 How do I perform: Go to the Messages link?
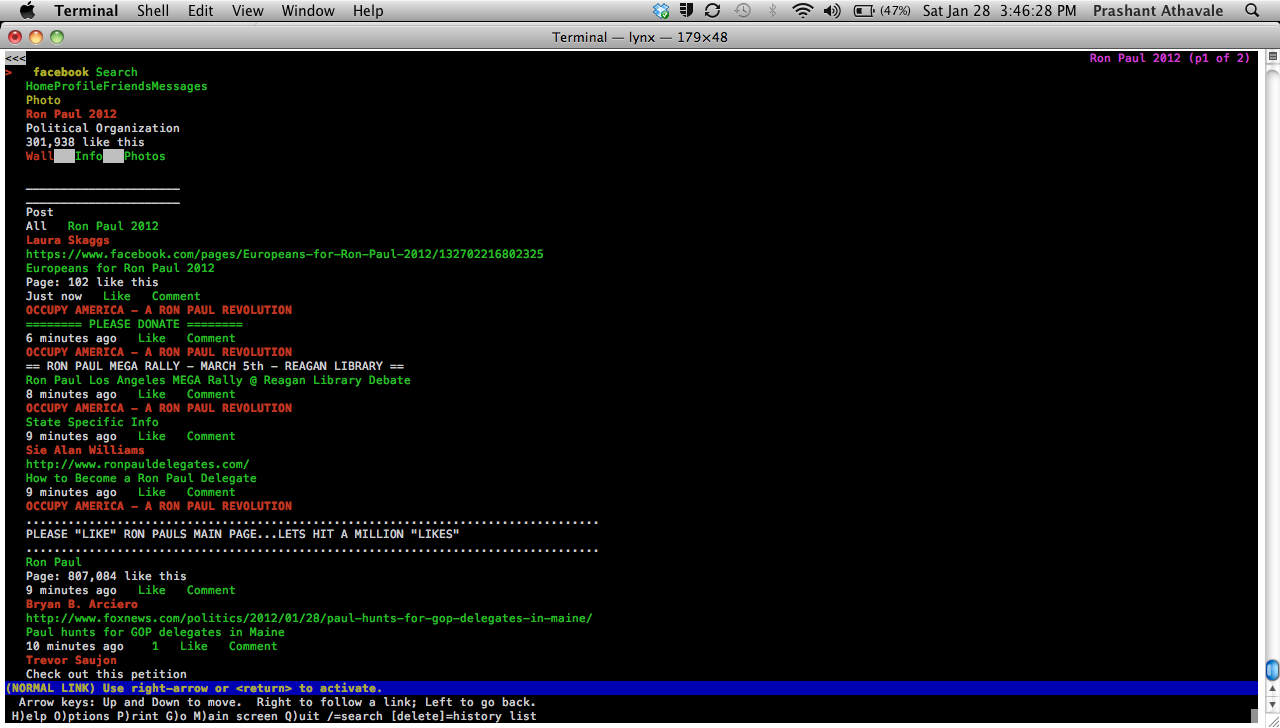(180, 86)
